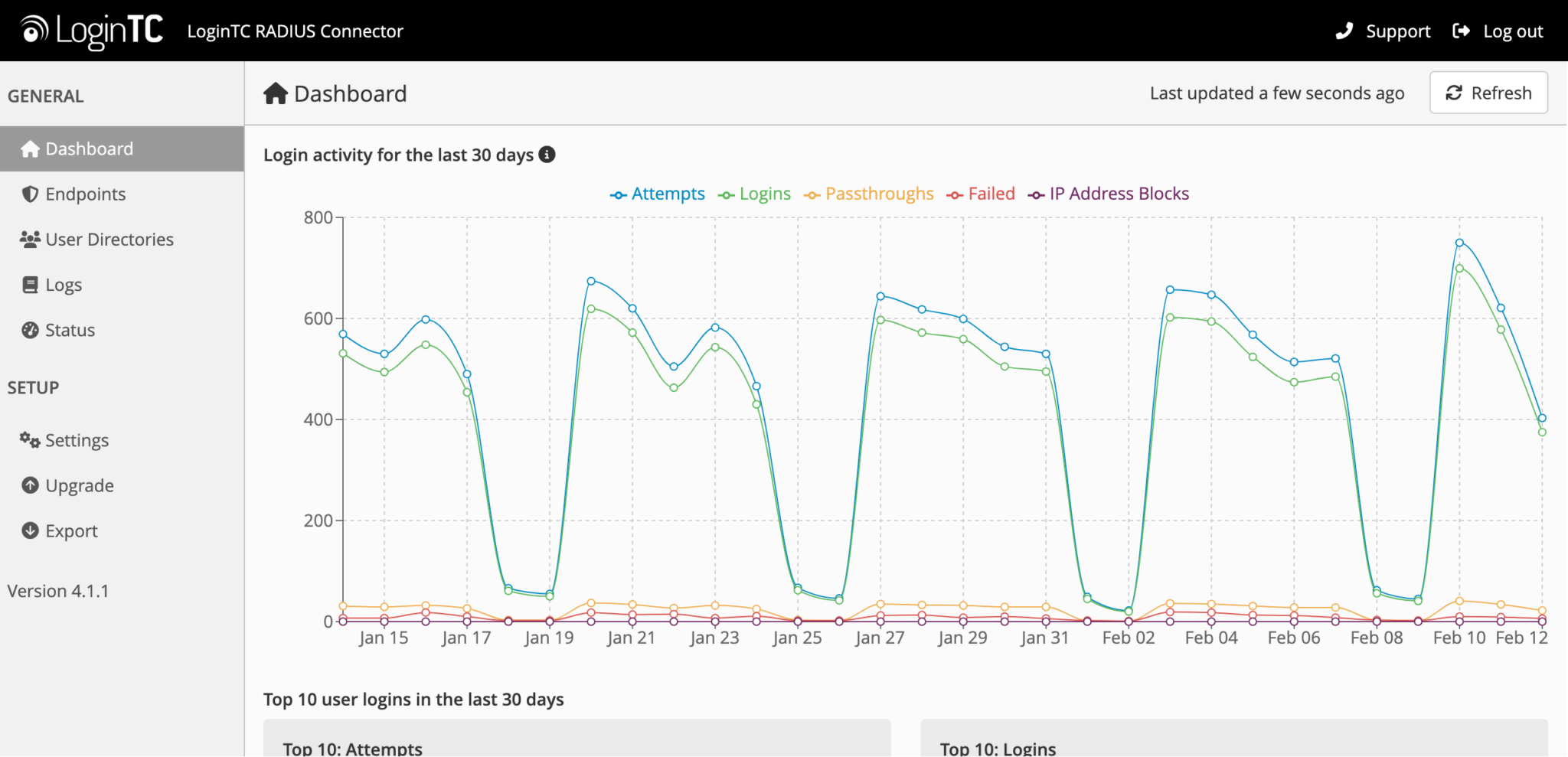
Task: Select the shield icon for Endpoints
Action: pos(29,194)
